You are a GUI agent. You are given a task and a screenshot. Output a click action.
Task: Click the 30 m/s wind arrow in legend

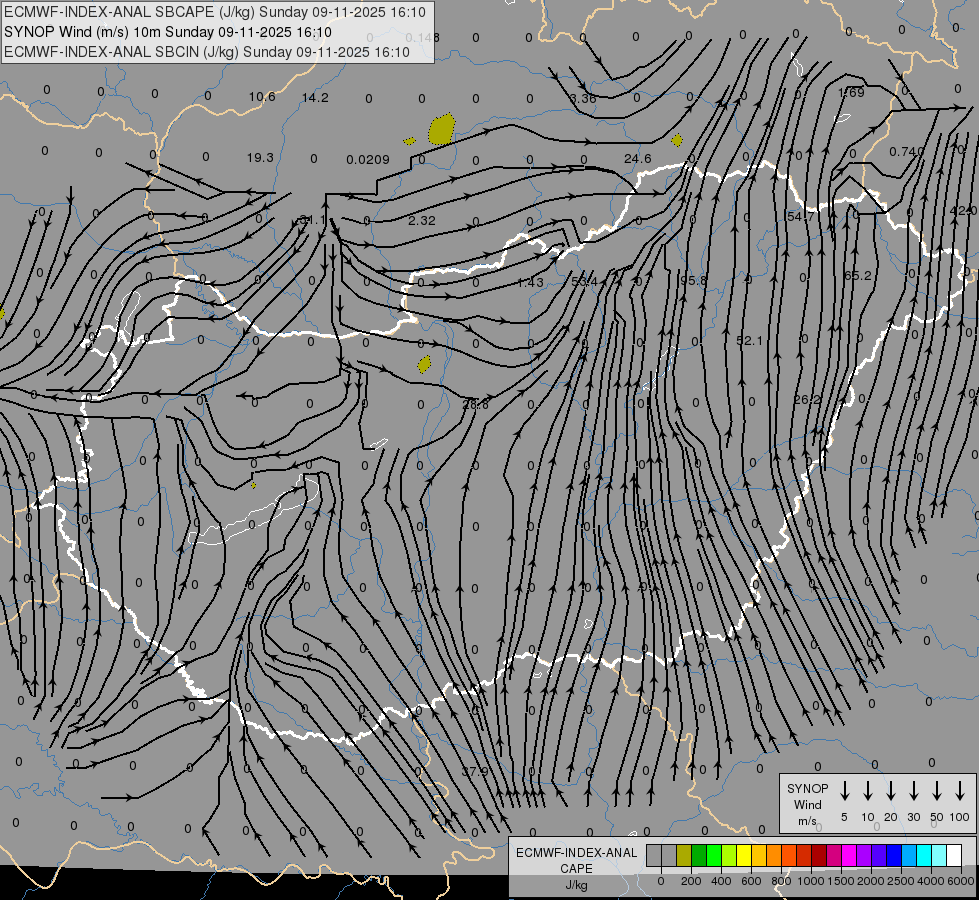click(913, 791)
